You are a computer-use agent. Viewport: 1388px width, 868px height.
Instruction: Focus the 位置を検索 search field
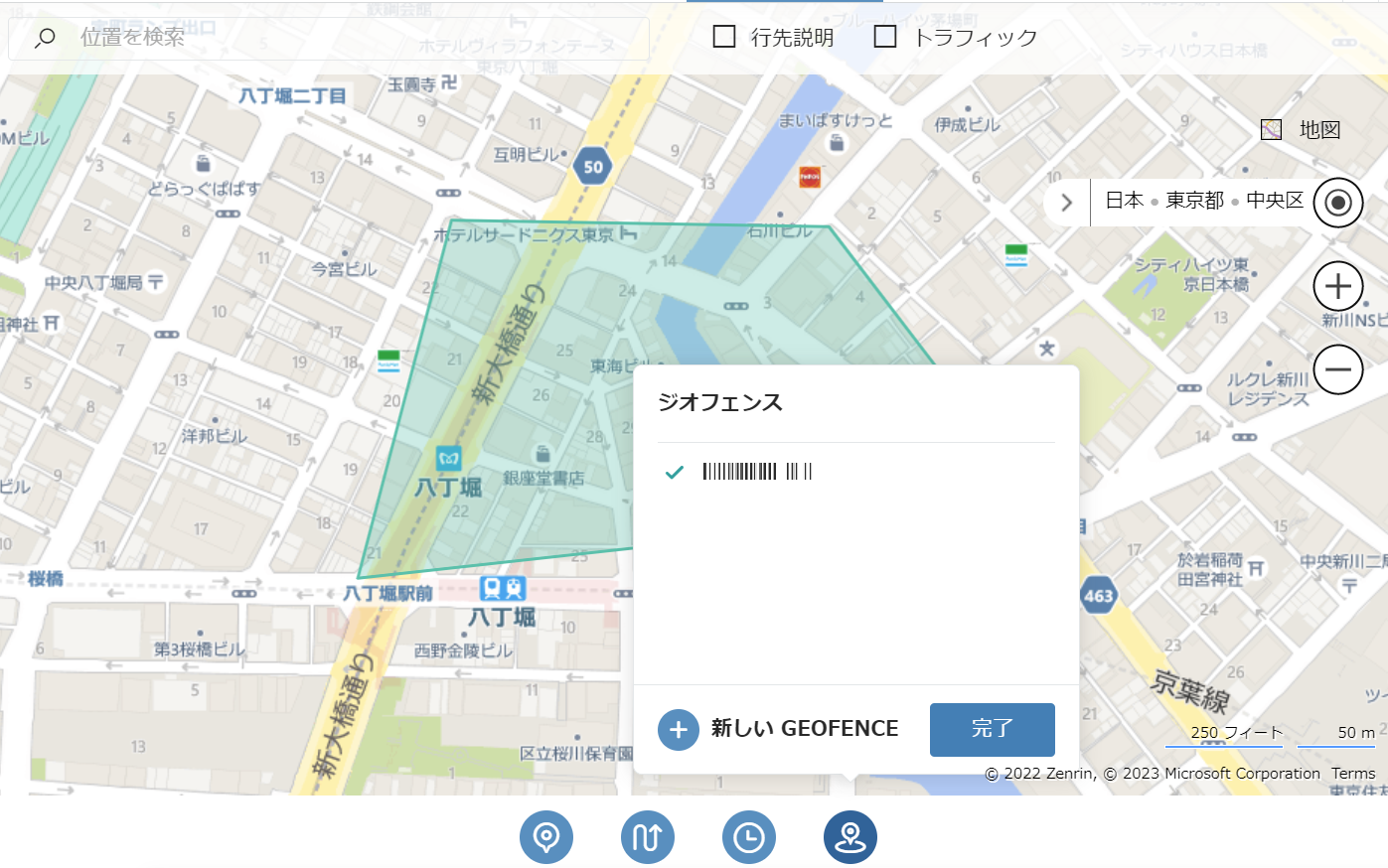point(328,39)
